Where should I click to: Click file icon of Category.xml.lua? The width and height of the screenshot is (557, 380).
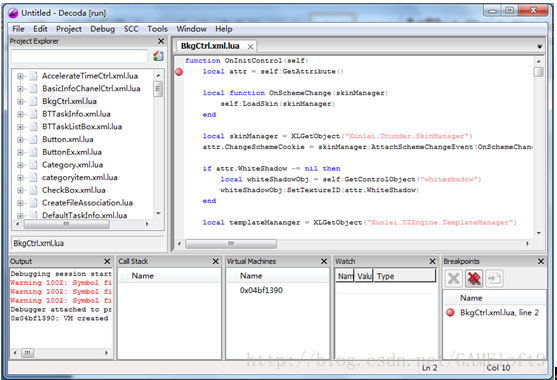33,165
